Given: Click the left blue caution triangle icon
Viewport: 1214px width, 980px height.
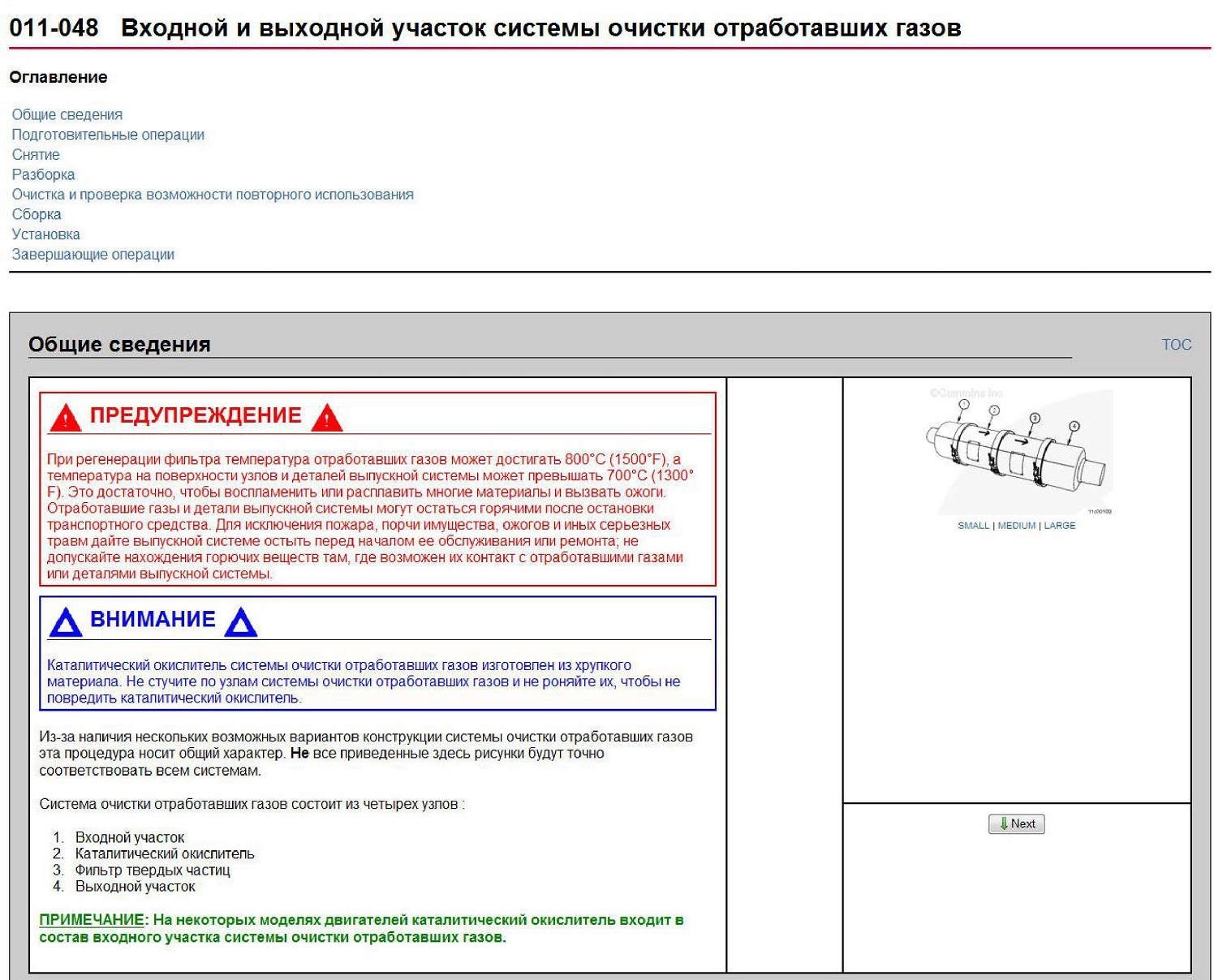Looking at the screenshot, I should (x=65, y=622).
